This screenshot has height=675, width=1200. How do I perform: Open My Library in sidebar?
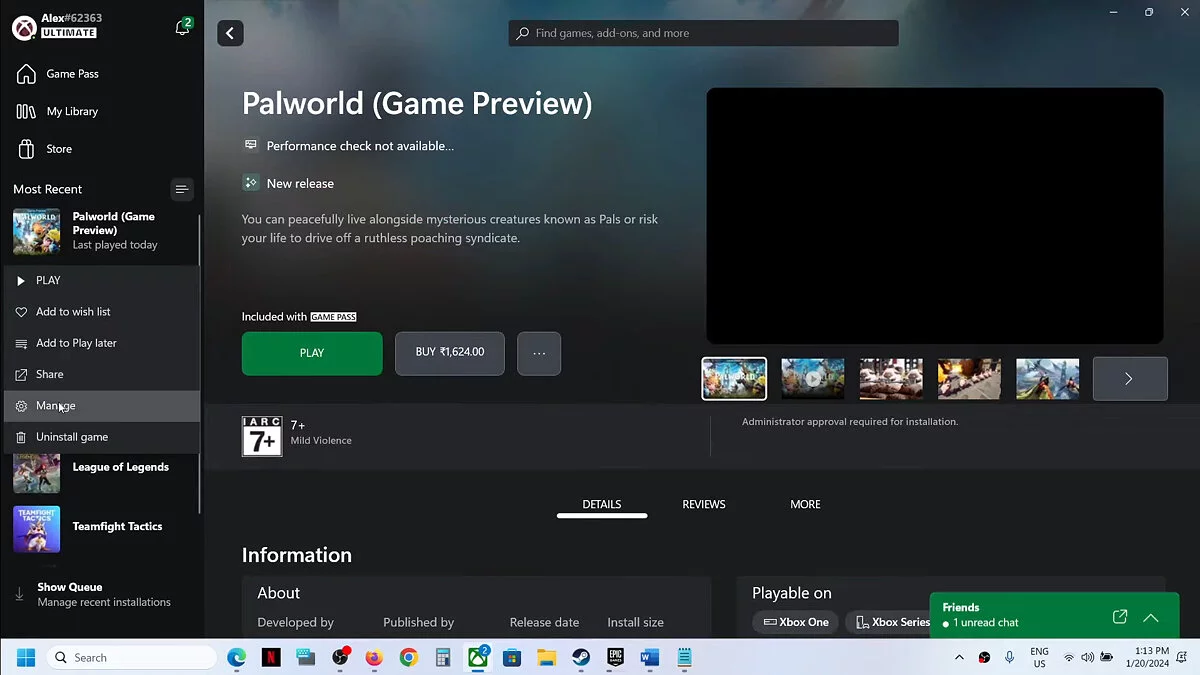[72, 112]
